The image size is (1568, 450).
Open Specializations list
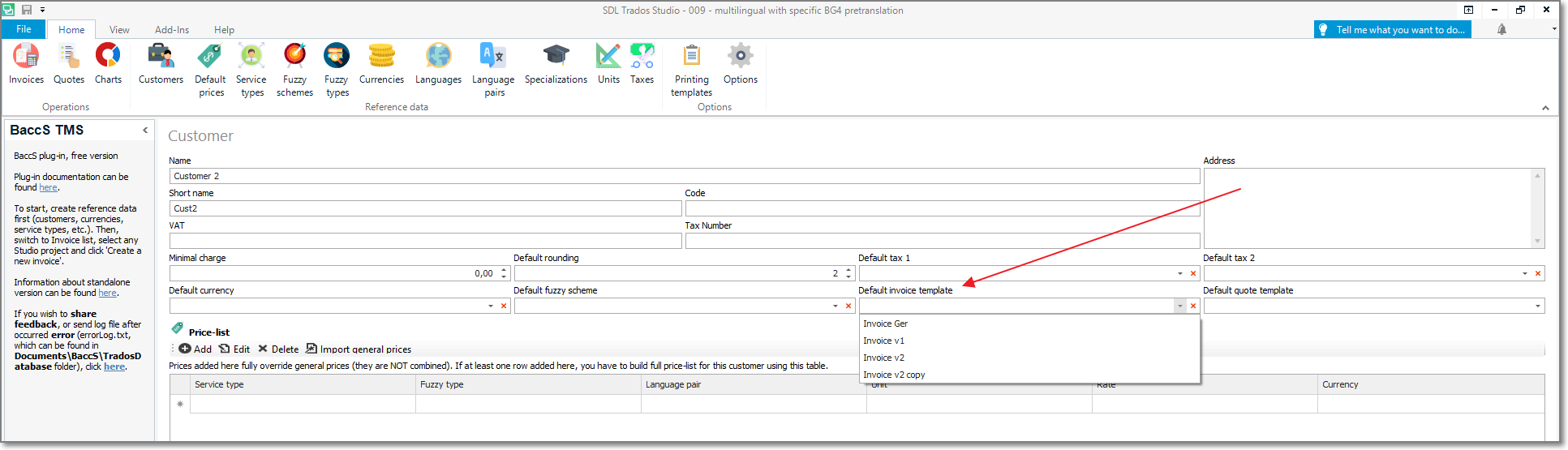point(556,63)
